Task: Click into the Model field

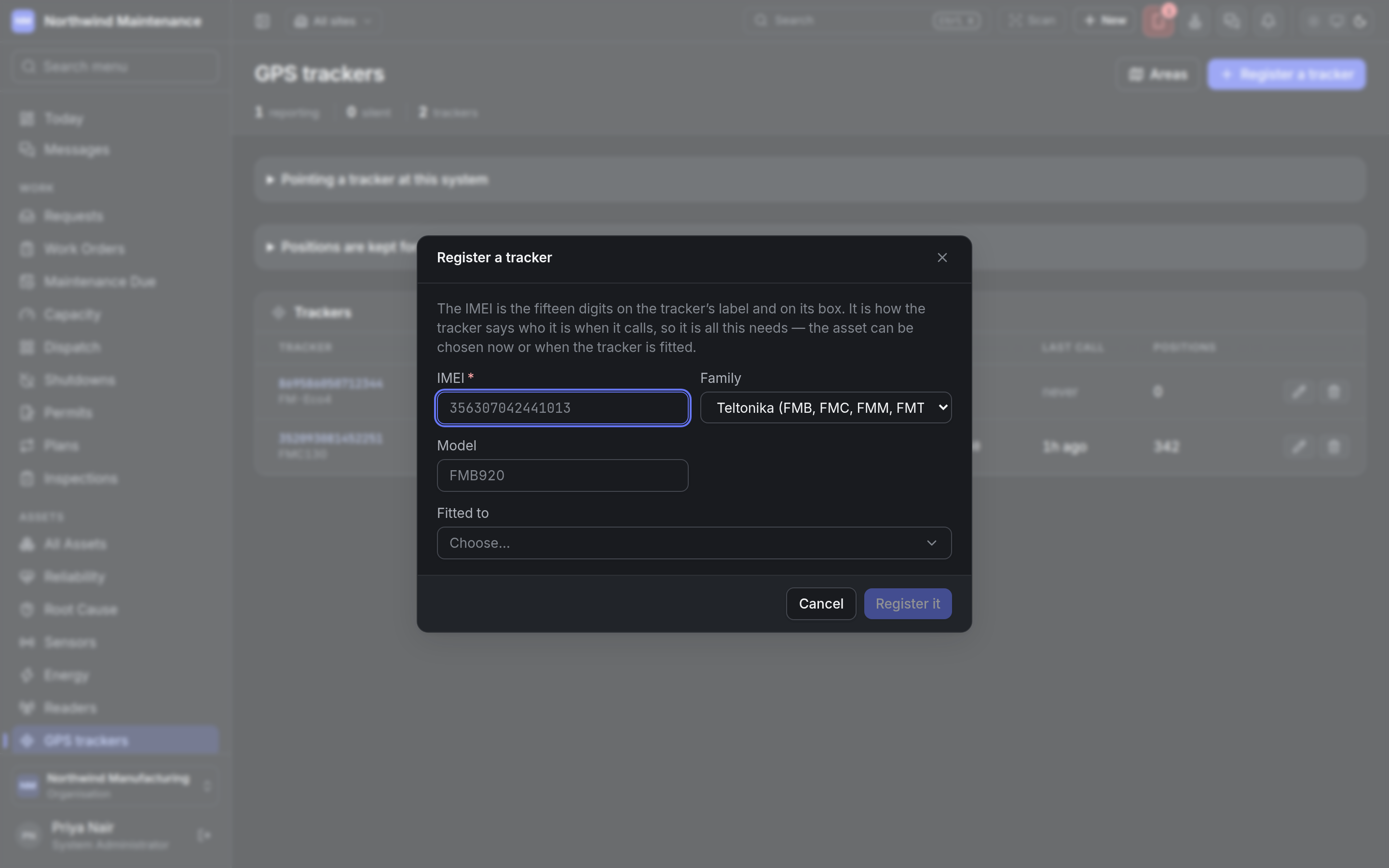Action: (562, 475)
